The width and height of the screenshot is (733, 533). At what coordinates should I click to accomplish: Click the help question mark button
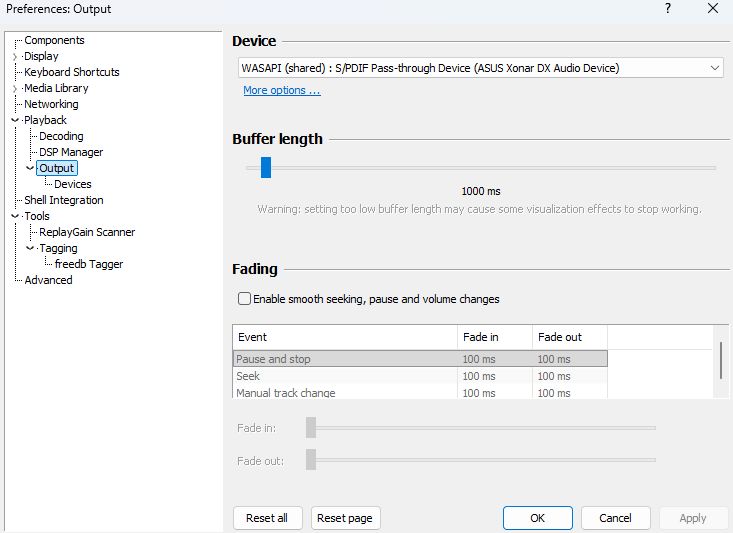668,8
